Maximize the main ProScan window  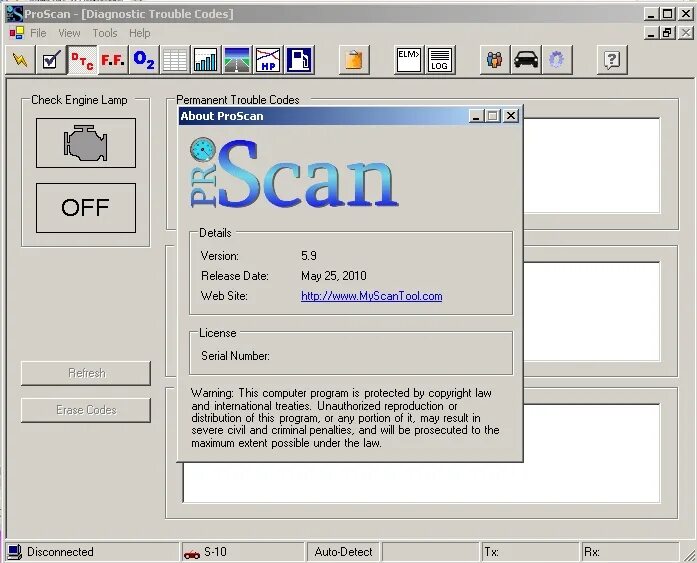[x=668, y=14]
